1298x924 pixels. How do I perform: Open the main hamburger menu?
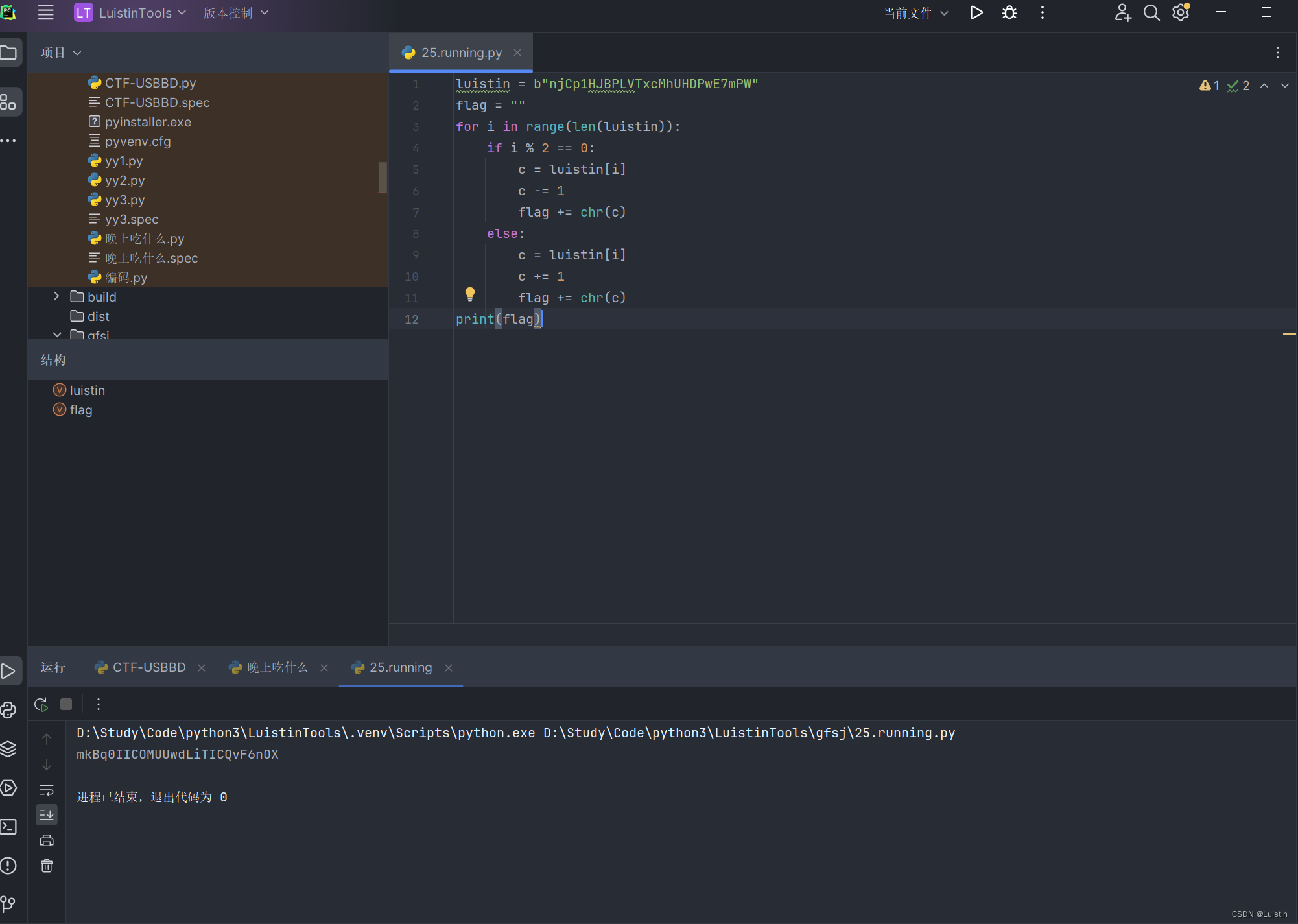(45, 12)
